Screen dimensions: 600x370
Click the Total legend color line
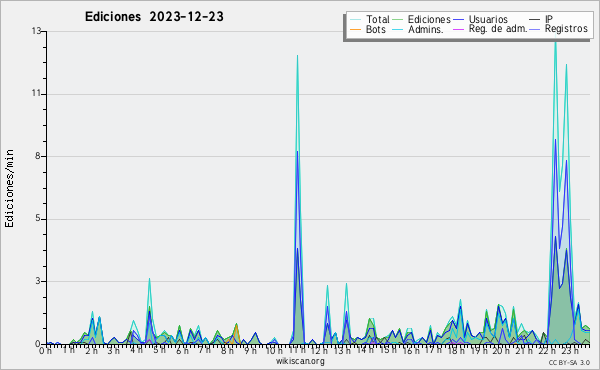pyautogui.click(x=355, y=20)
